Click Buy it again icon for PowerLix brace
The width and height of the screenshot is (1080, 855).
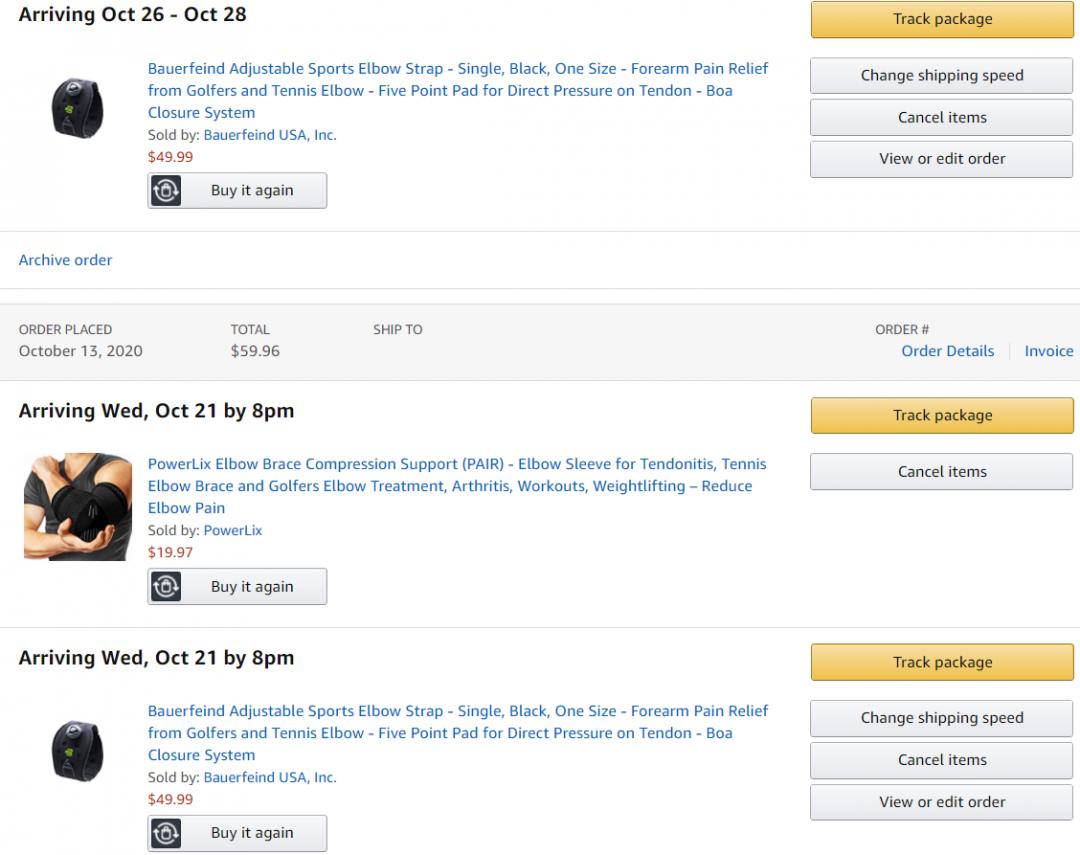[166, 587]
